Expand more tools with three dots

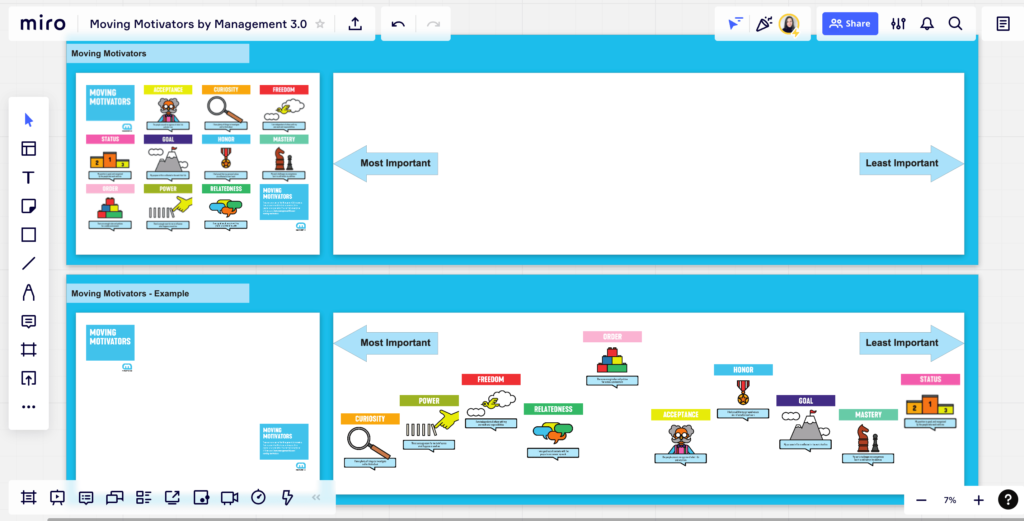[28, 407]
